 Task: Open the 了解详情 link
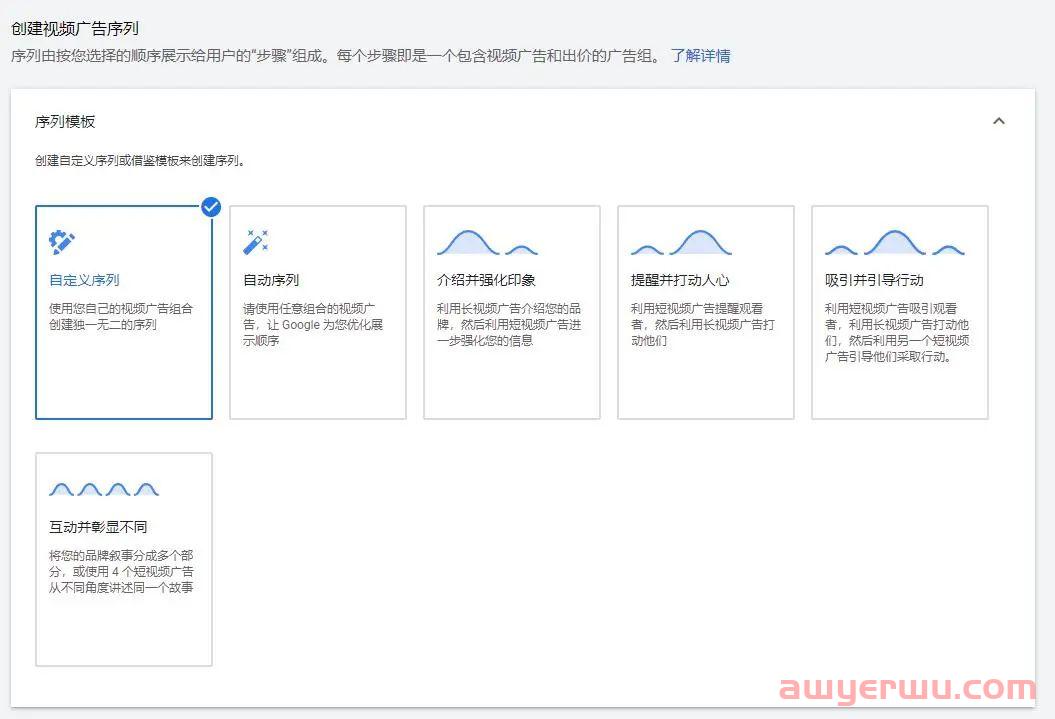700,56
